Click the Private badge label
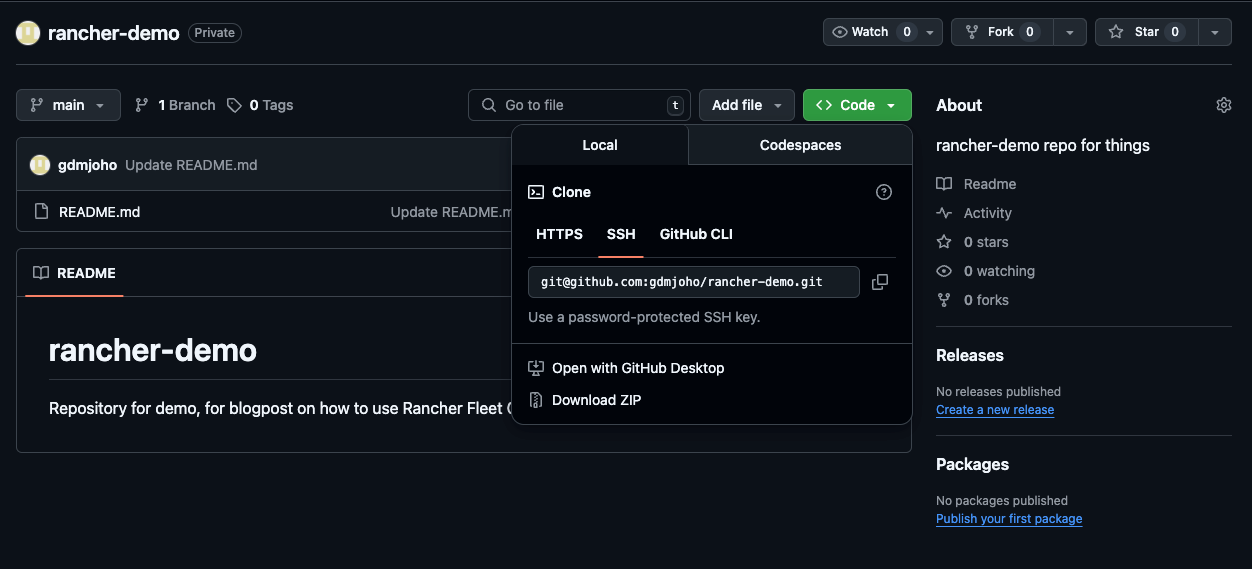Image resolution: width=1252 pixels, height=569 pixels. [215, 33]
